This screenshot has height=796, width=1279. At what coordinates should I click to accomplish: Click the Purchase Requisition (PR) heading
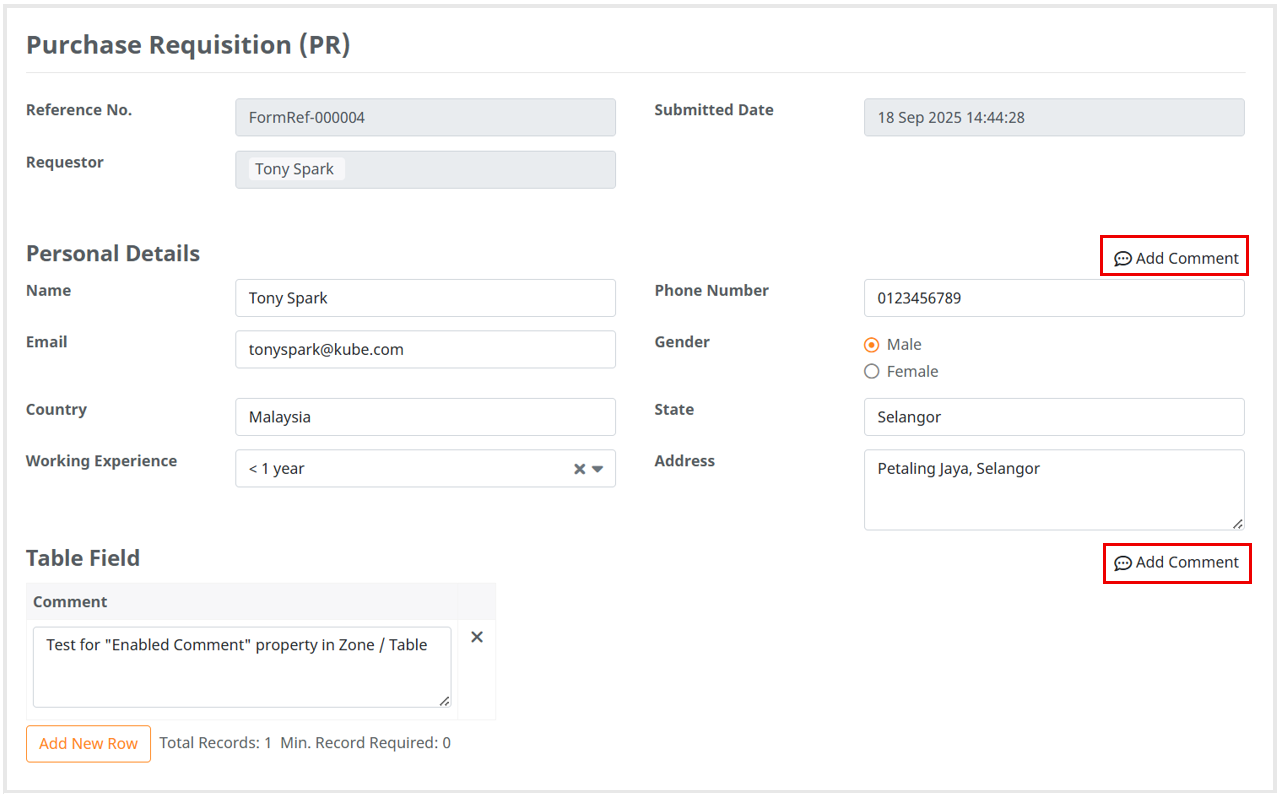point(188,45)
